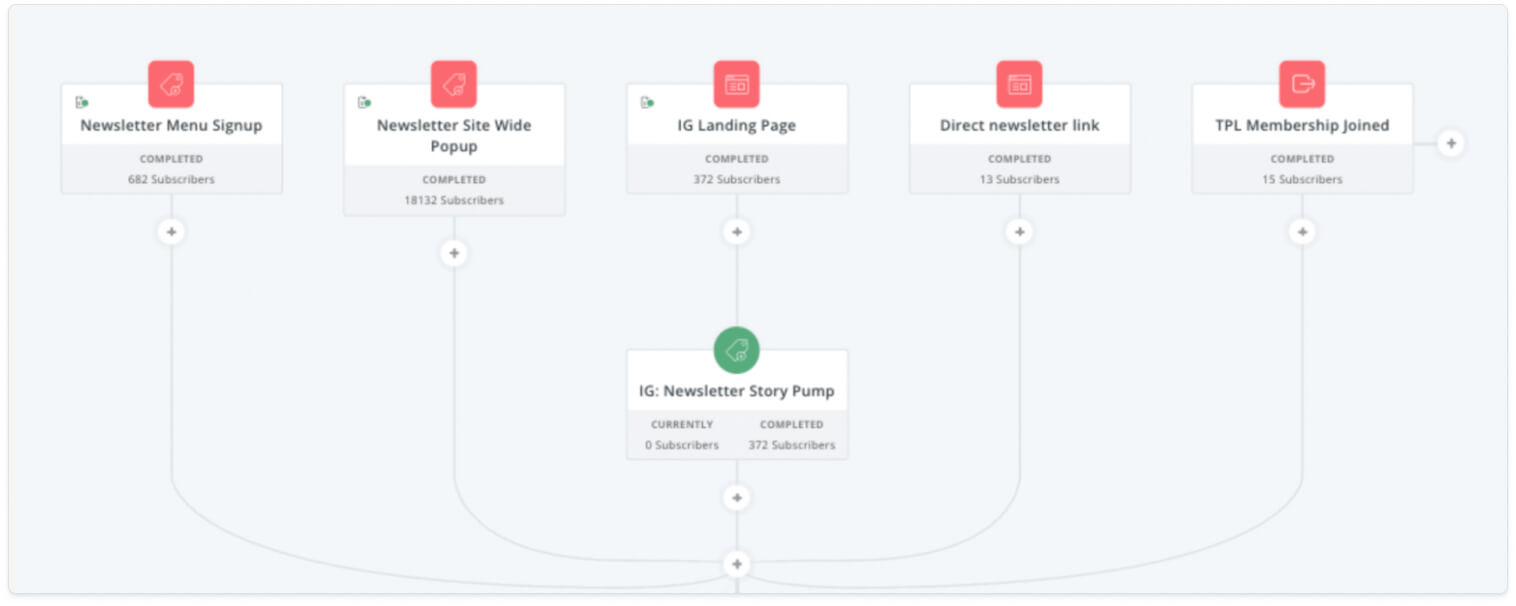This screenshot has height=606, width=1516.
Task: Select the exit icon on TPL Membership Joined
Action: point(1302,84)
